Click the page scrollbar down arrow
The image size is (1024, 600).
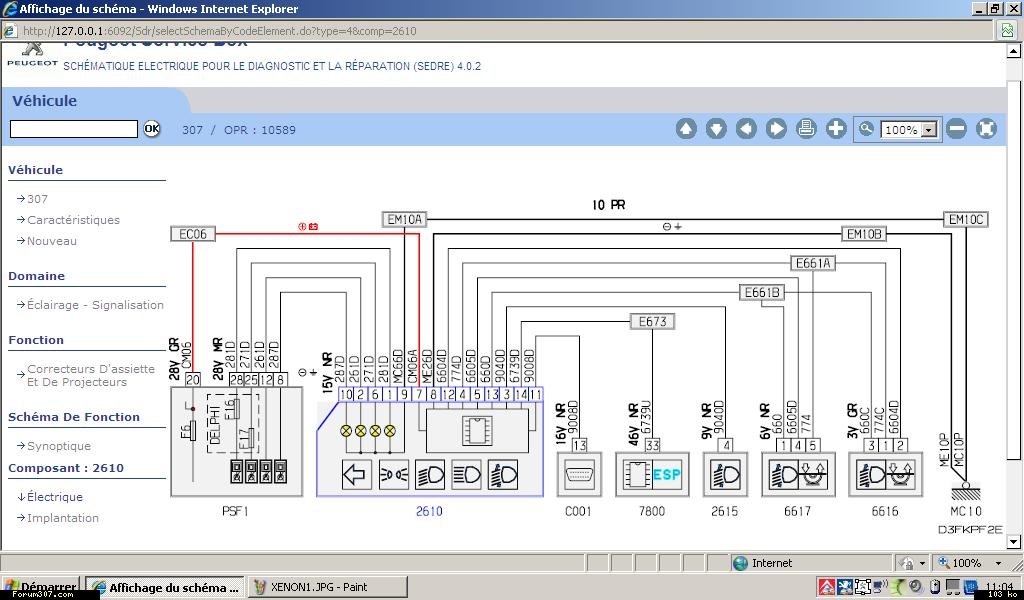pos(1014,541)
